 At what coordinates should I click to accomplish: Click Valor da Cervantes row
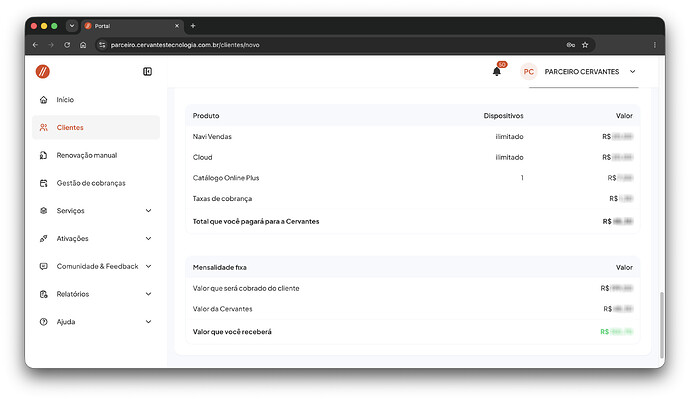(x=412, y=309)
